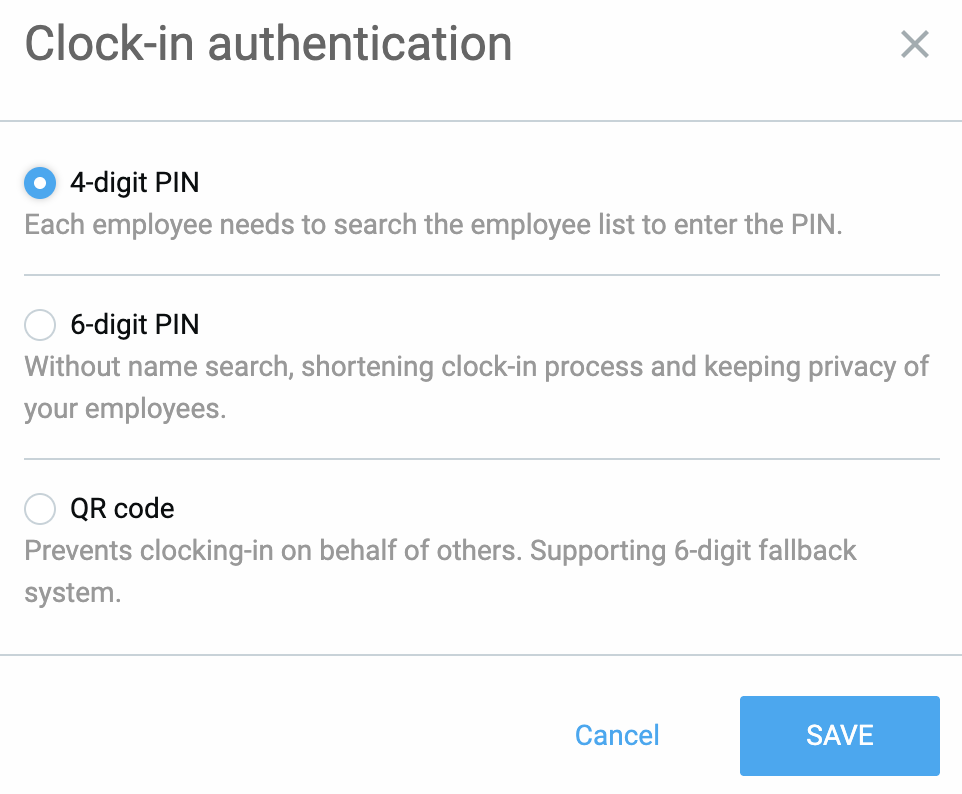Screen dimensions: 962x794
Task: Click the 4-digit PIN label text
Action: pos(134,183)
